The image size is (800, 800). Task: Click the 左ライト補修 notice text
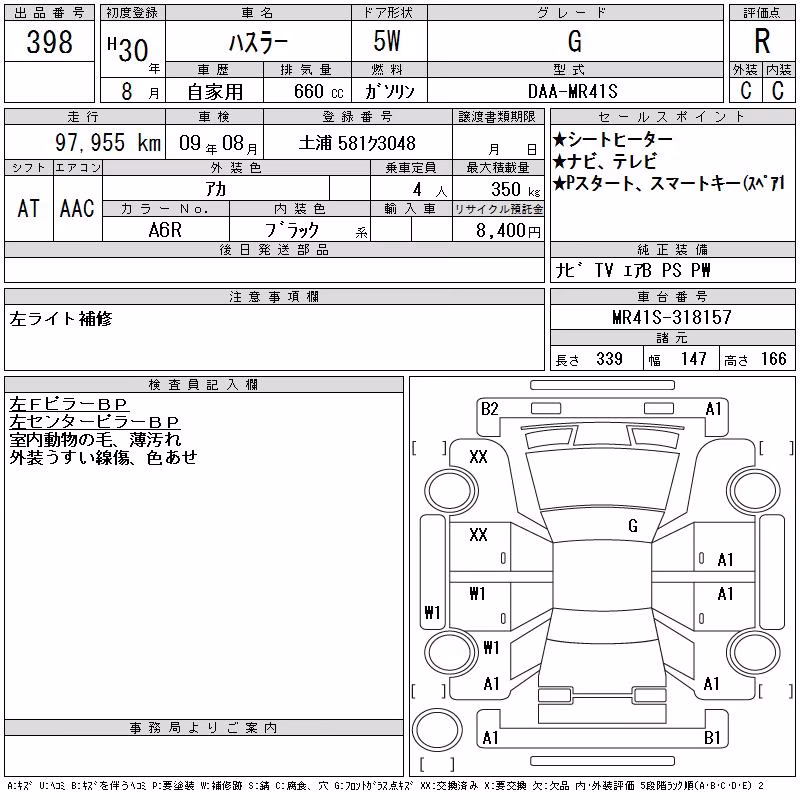coord(61,319)
